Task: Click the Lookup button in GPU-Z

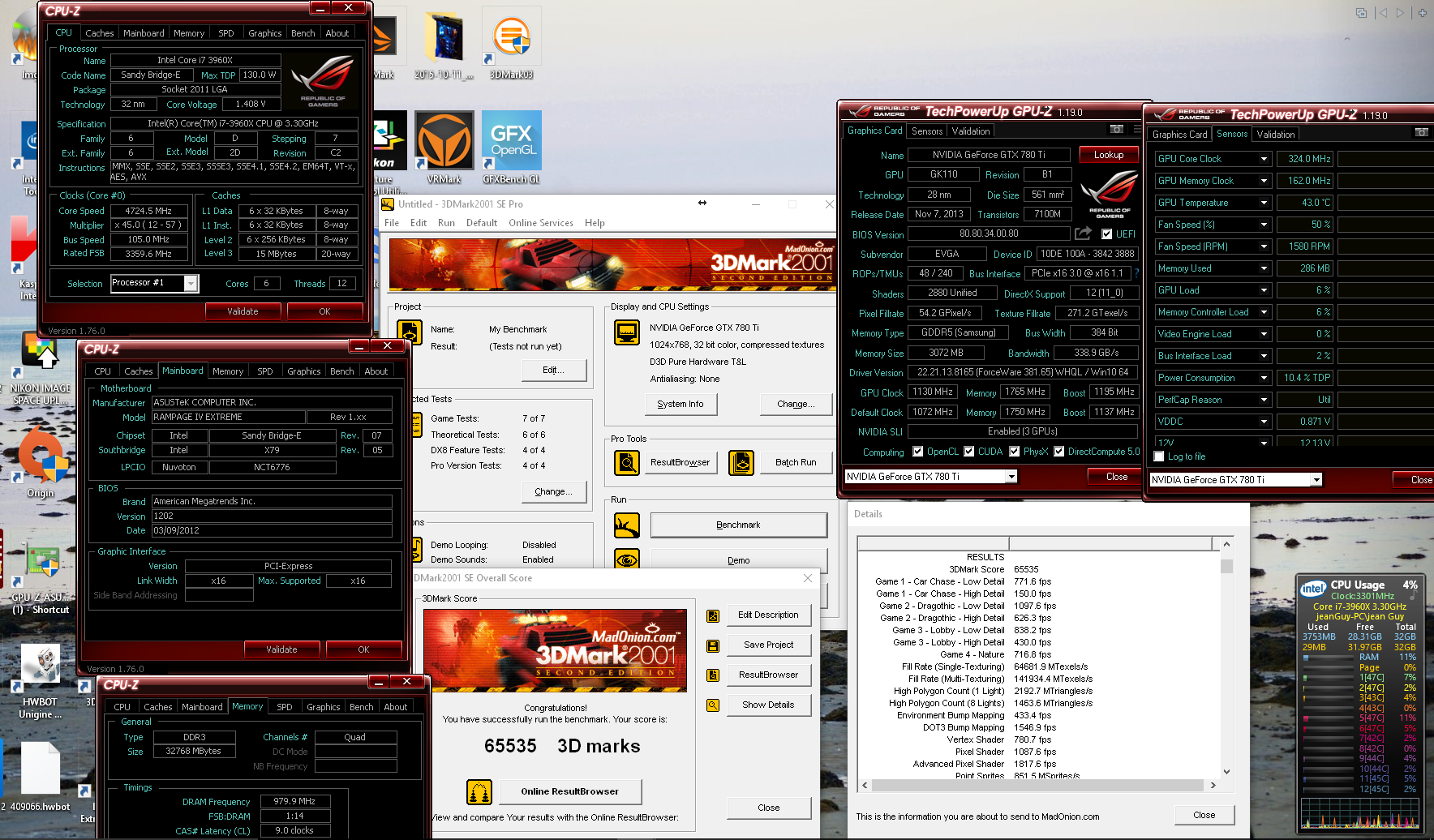Action: (x=1109, y=155)
